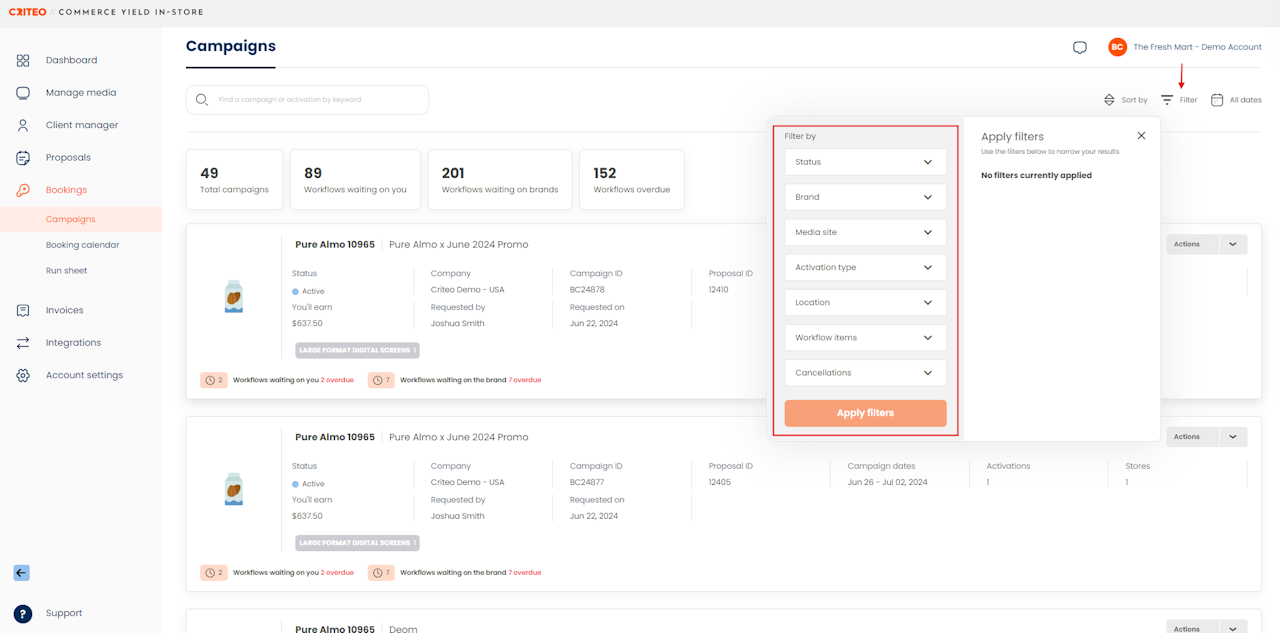Screen dimensions: 1280x633
Task: Open the Invoices icon in sidebar
Action: coord(23,310)
